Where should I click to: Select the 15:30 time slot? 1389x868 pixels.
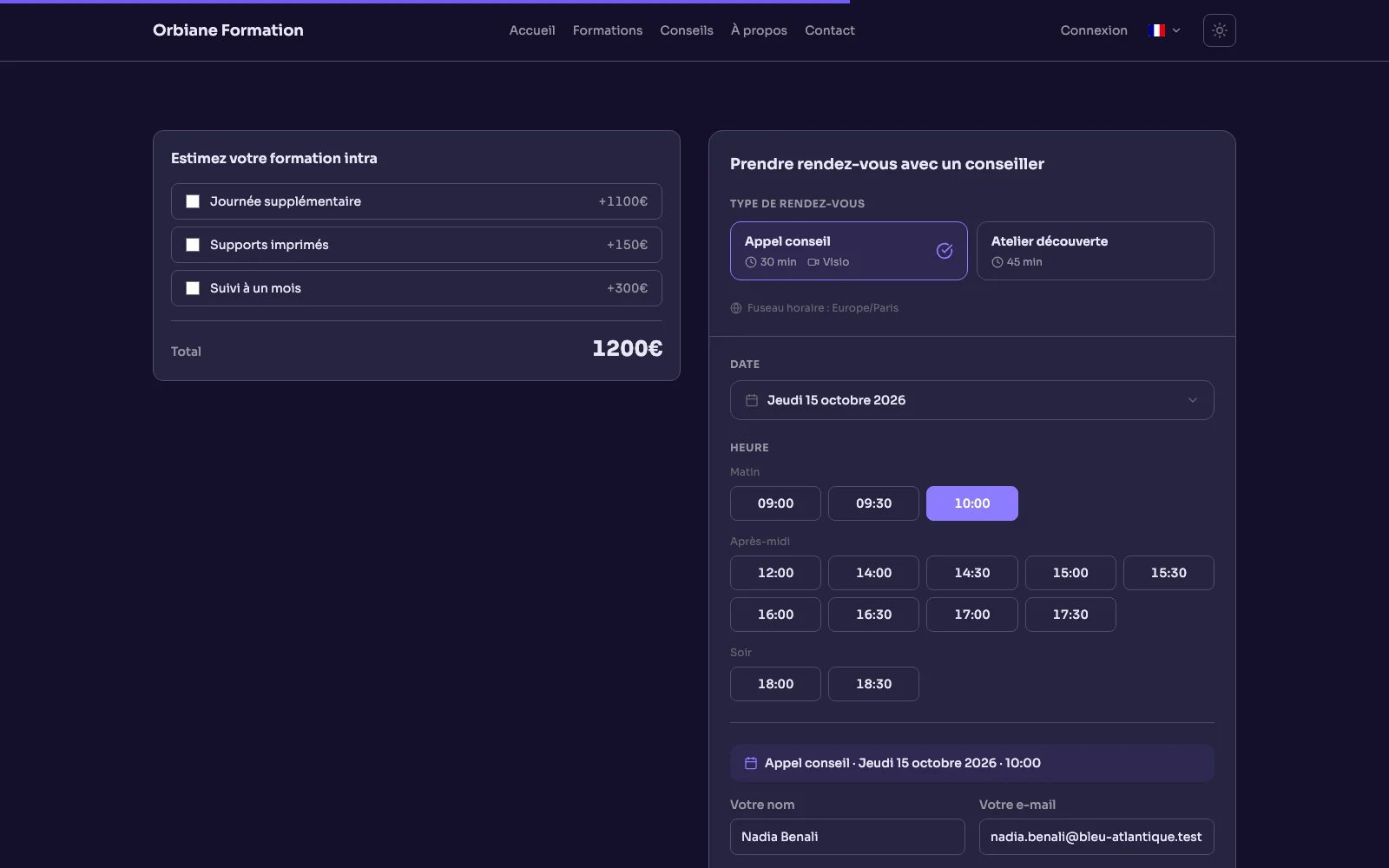click(x=1168, y=573)
